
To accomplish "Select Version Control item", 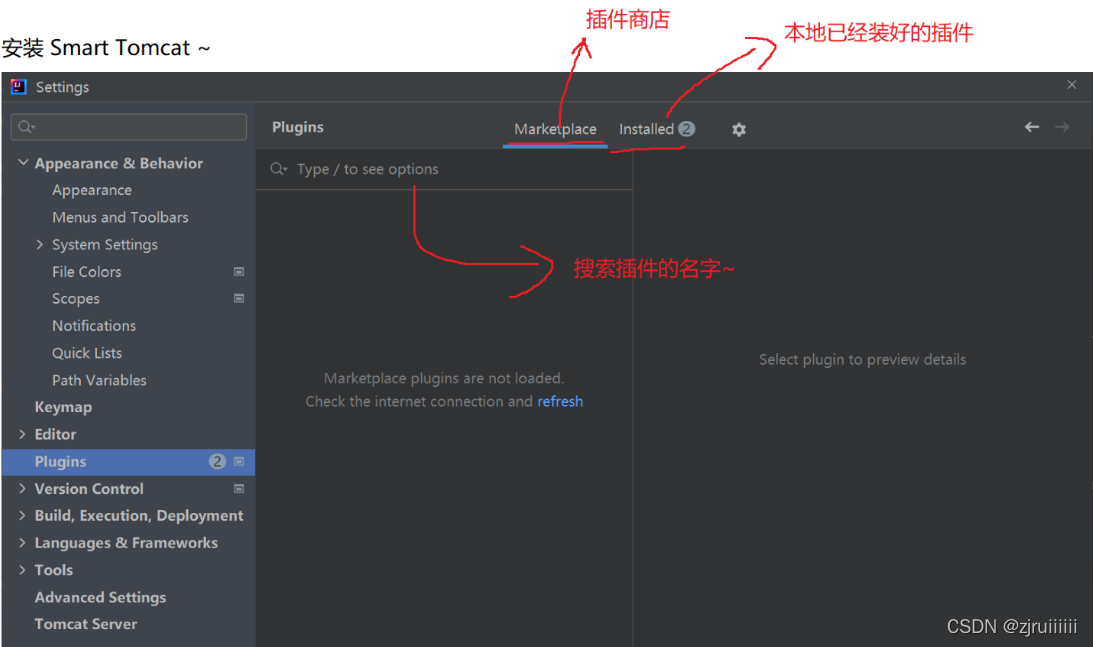I will tap(89, 489).
